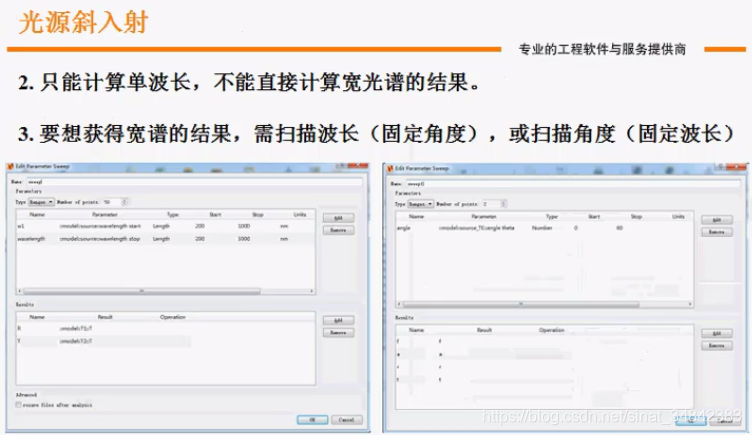
Task: Click the app icon in the wavelength sweep dialog title bar
Action: 10,166
